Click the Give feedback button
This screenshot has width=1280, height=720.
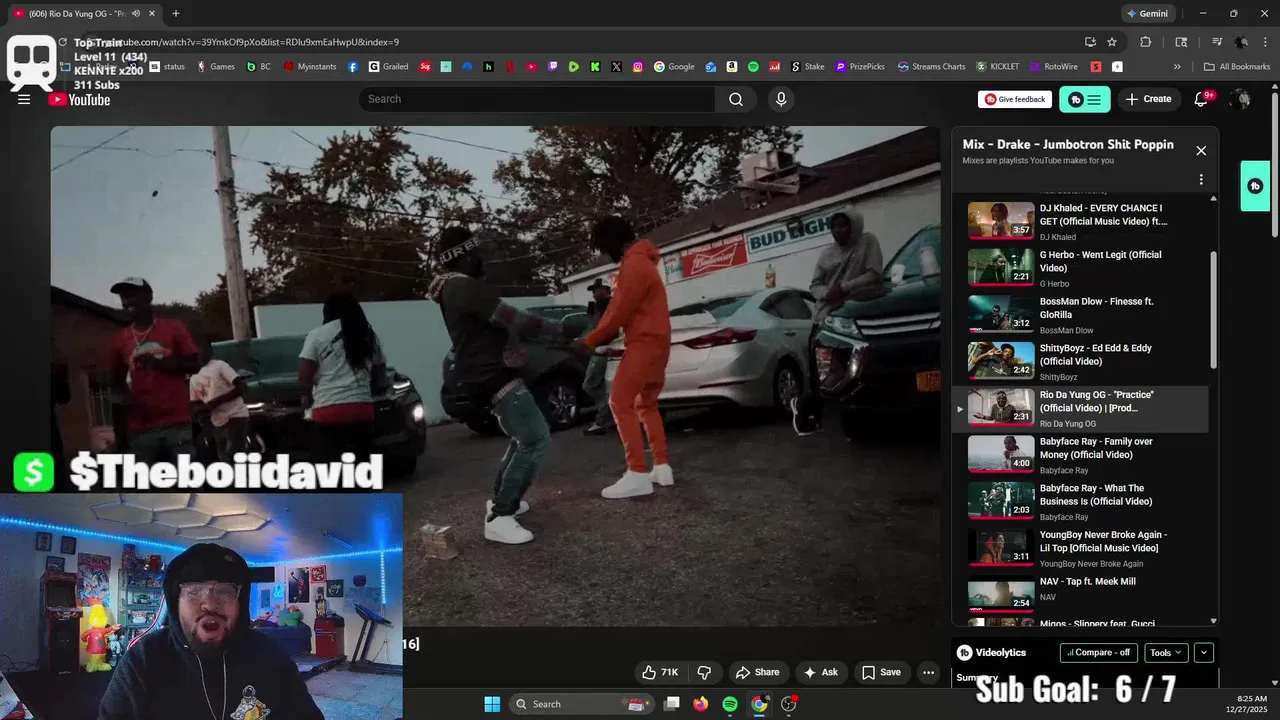[x=1014, y=99]
